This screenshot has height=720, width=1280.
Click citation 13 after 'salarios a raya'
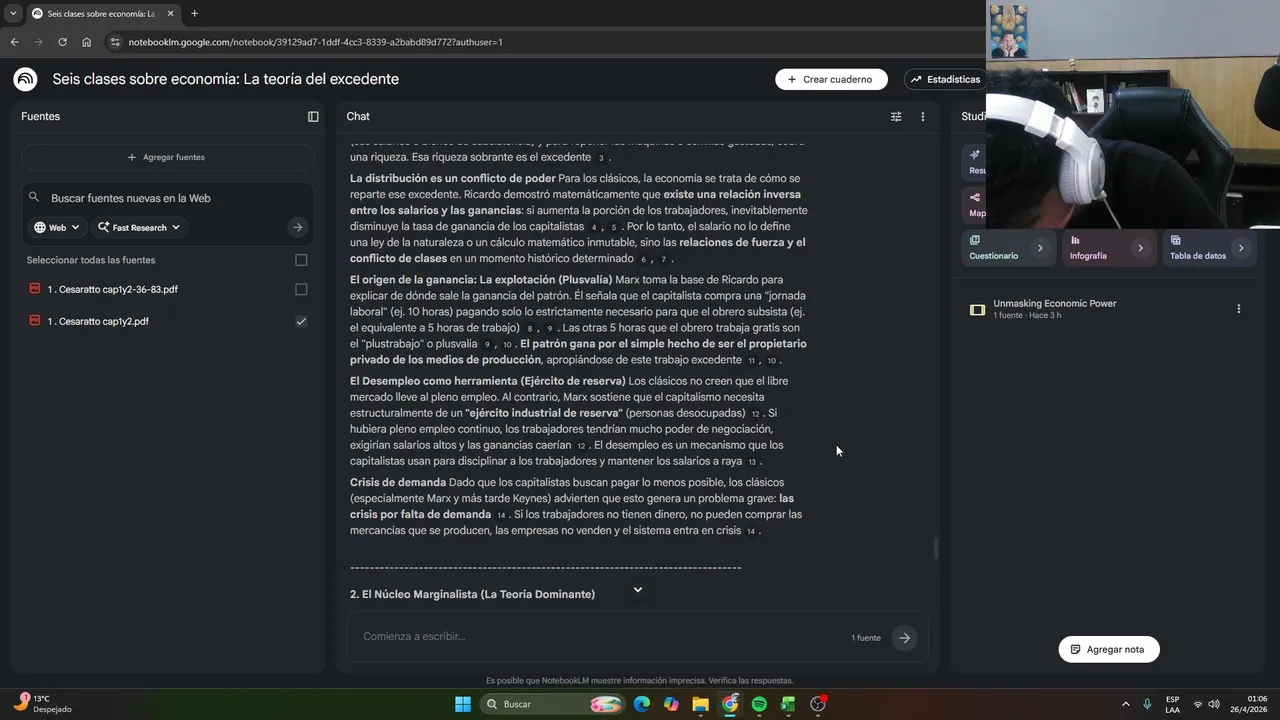(752, 462)
